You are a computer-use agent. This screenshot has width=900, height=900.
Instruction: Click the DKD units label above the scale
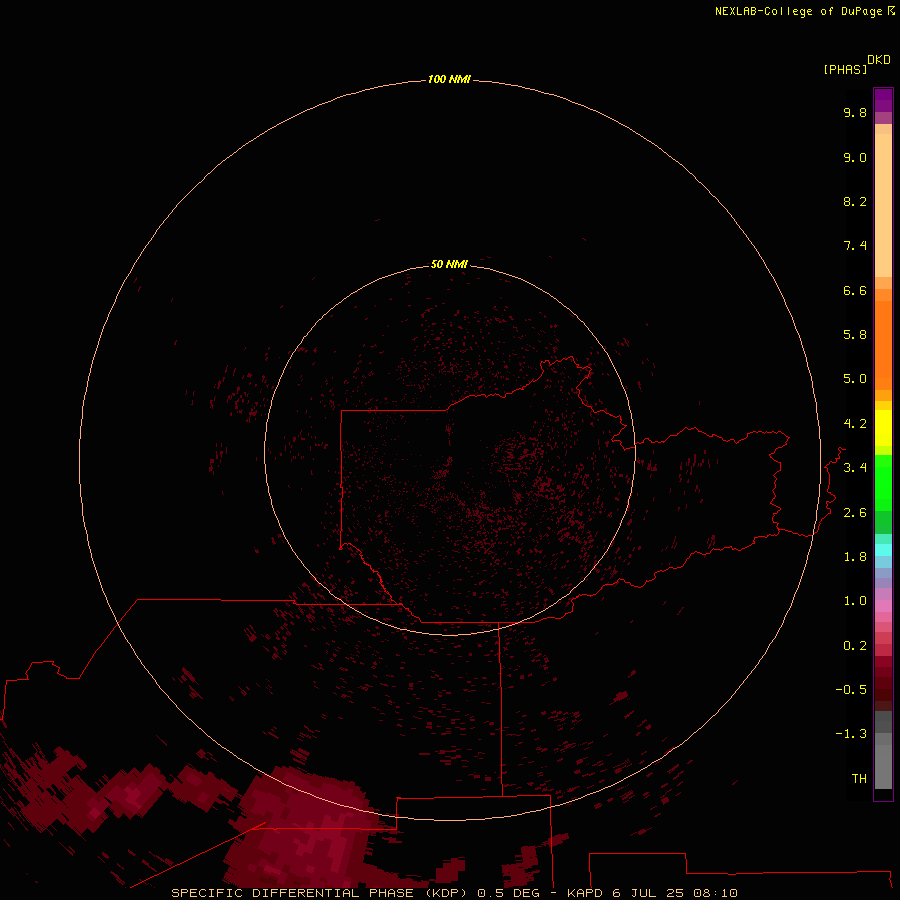(879, 60)
